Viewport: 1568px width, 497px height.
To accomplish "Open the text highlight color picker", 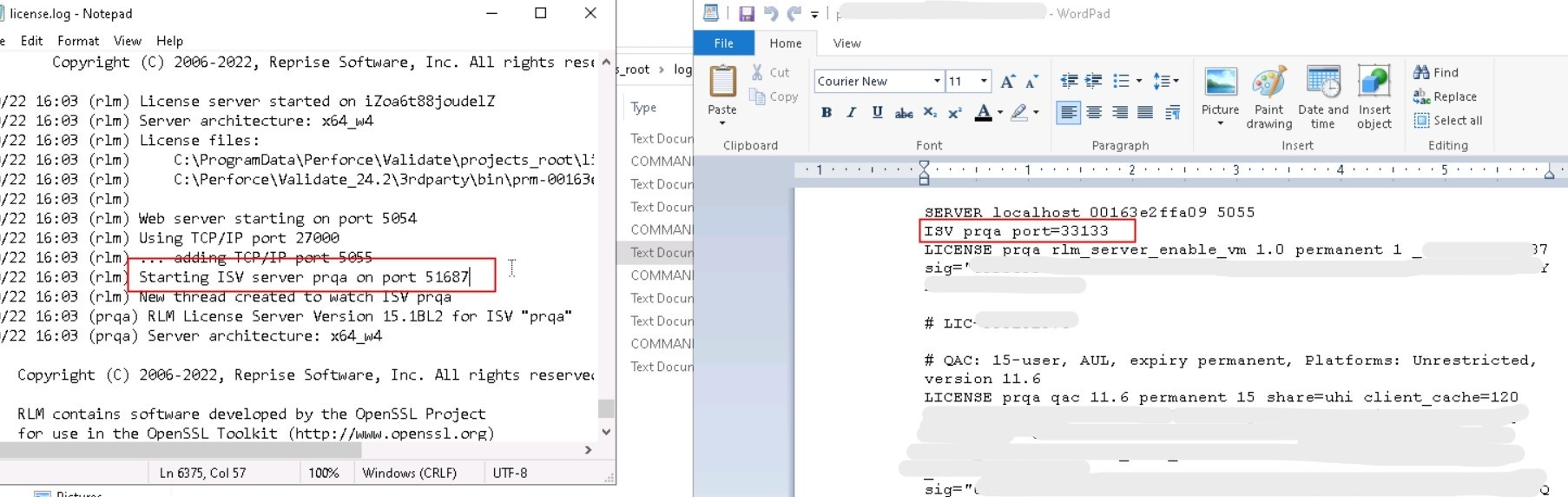I will click(1036, 113).
